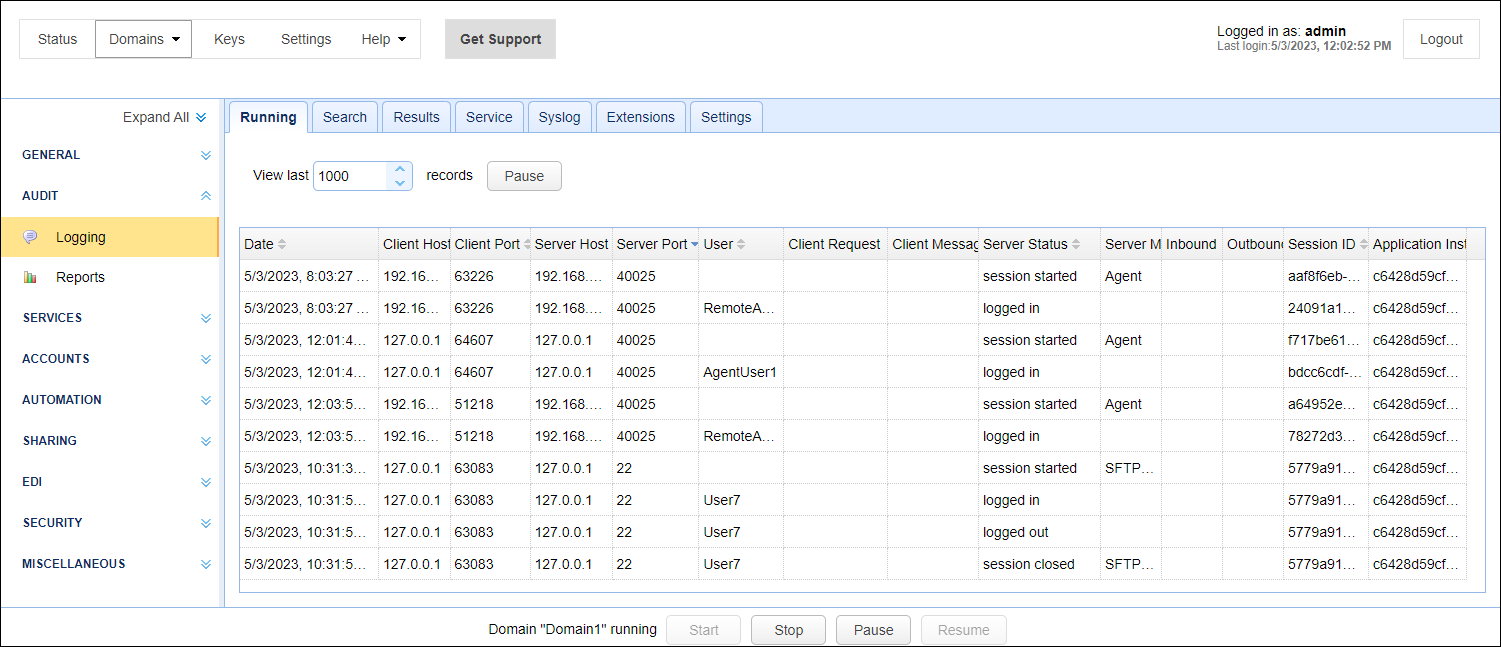Click the Application Inst column header
Screen dimensions: 1501x647
pyautogui.click(x=1417, y=244)
